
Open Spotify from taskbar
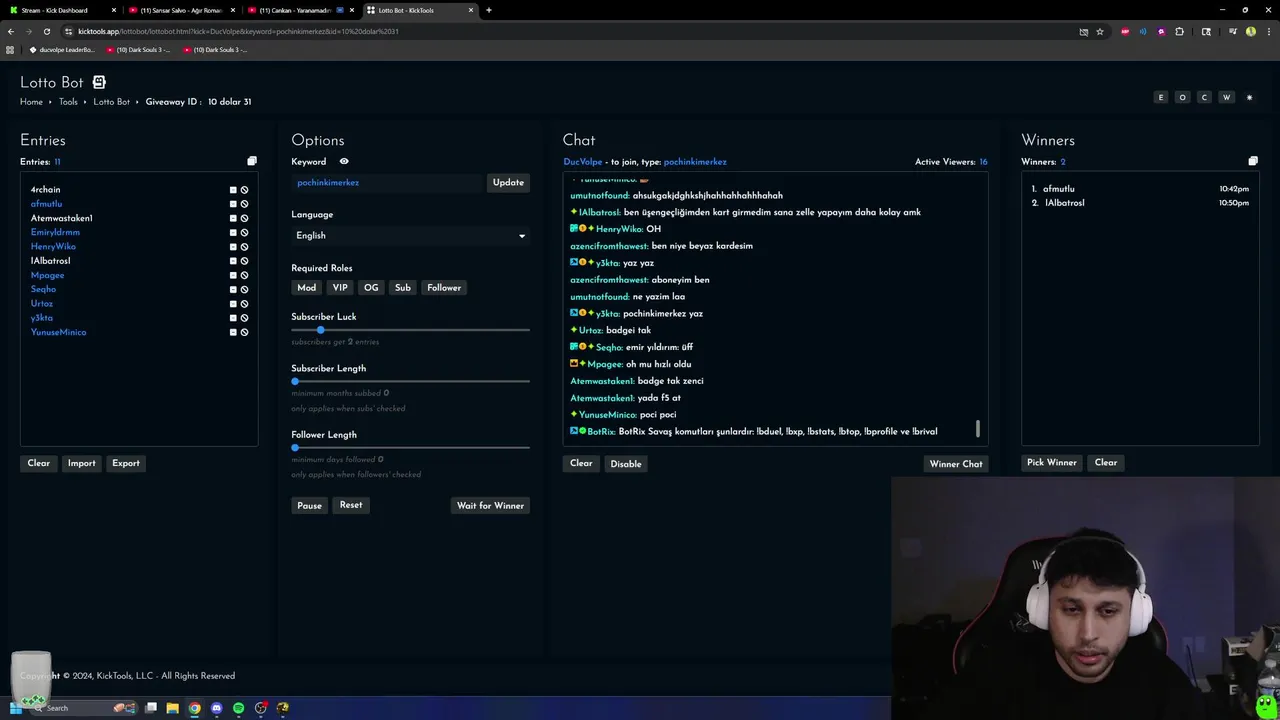[x=238, y=708]
